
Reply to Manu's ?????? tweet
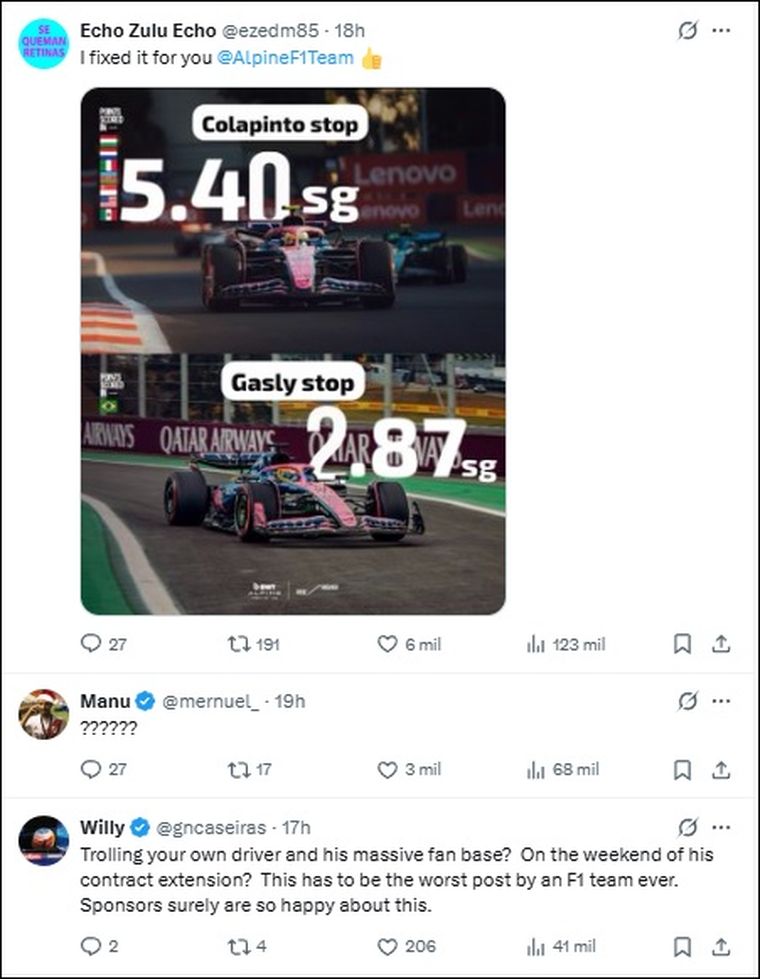[91, 769]
